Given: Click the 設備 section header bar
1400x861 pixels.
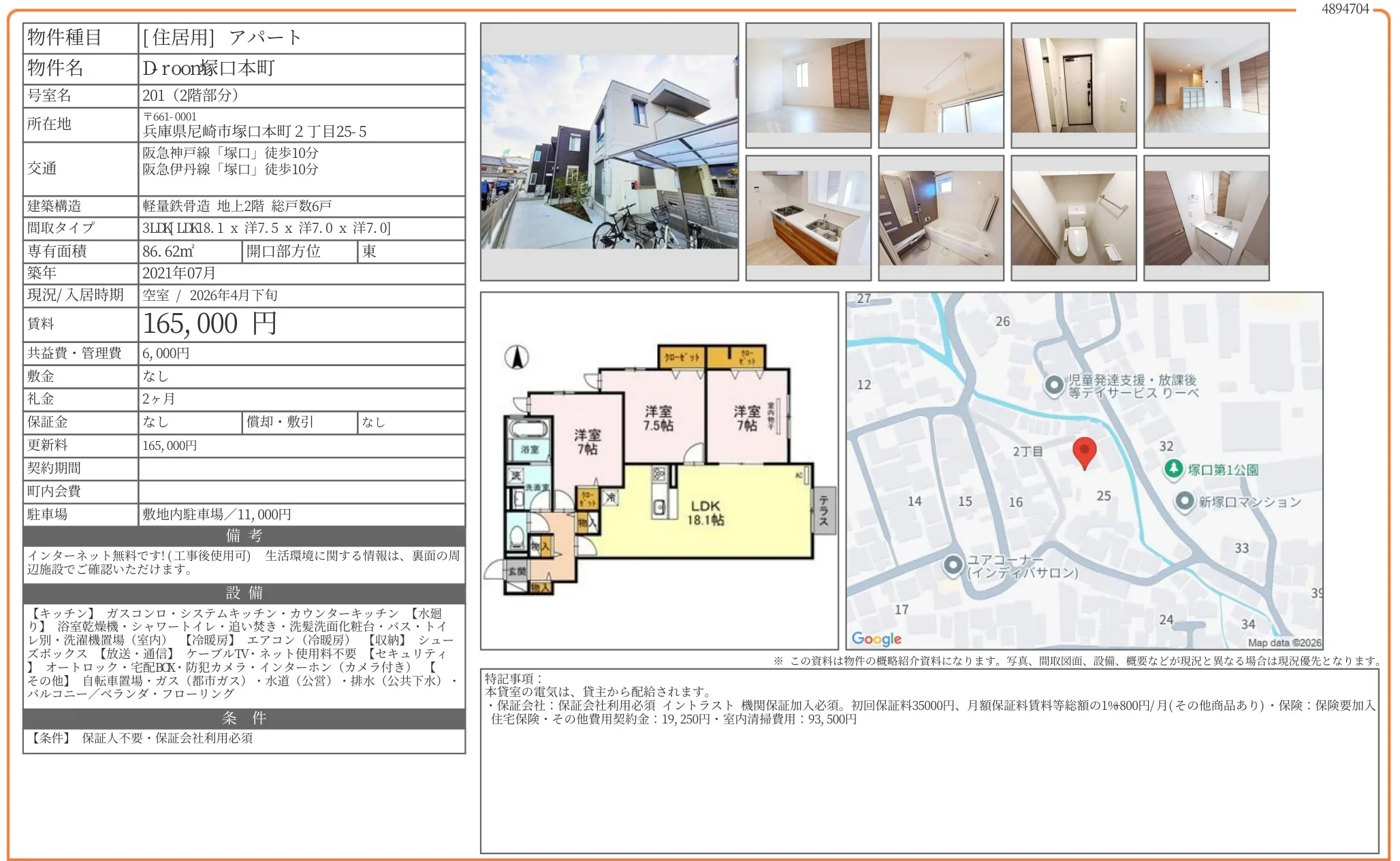Looking at the screenshot, I should click(x=244, y=593).
